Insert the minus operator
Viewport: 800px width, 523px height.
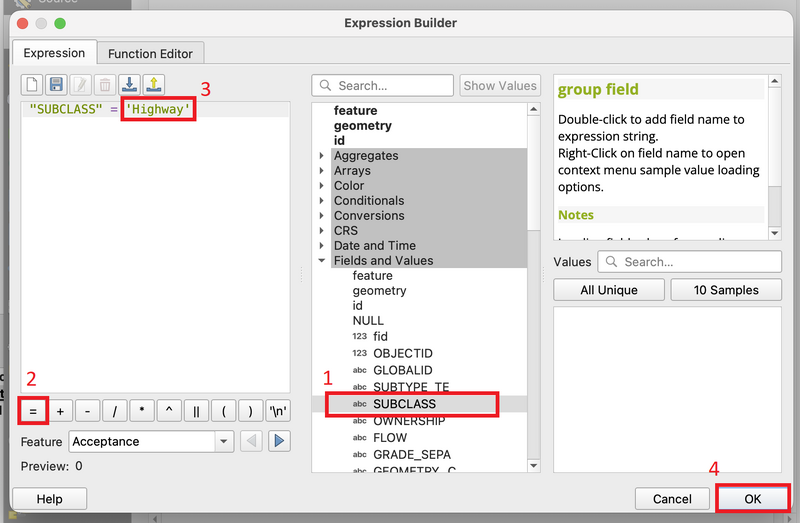click(87, 411)
